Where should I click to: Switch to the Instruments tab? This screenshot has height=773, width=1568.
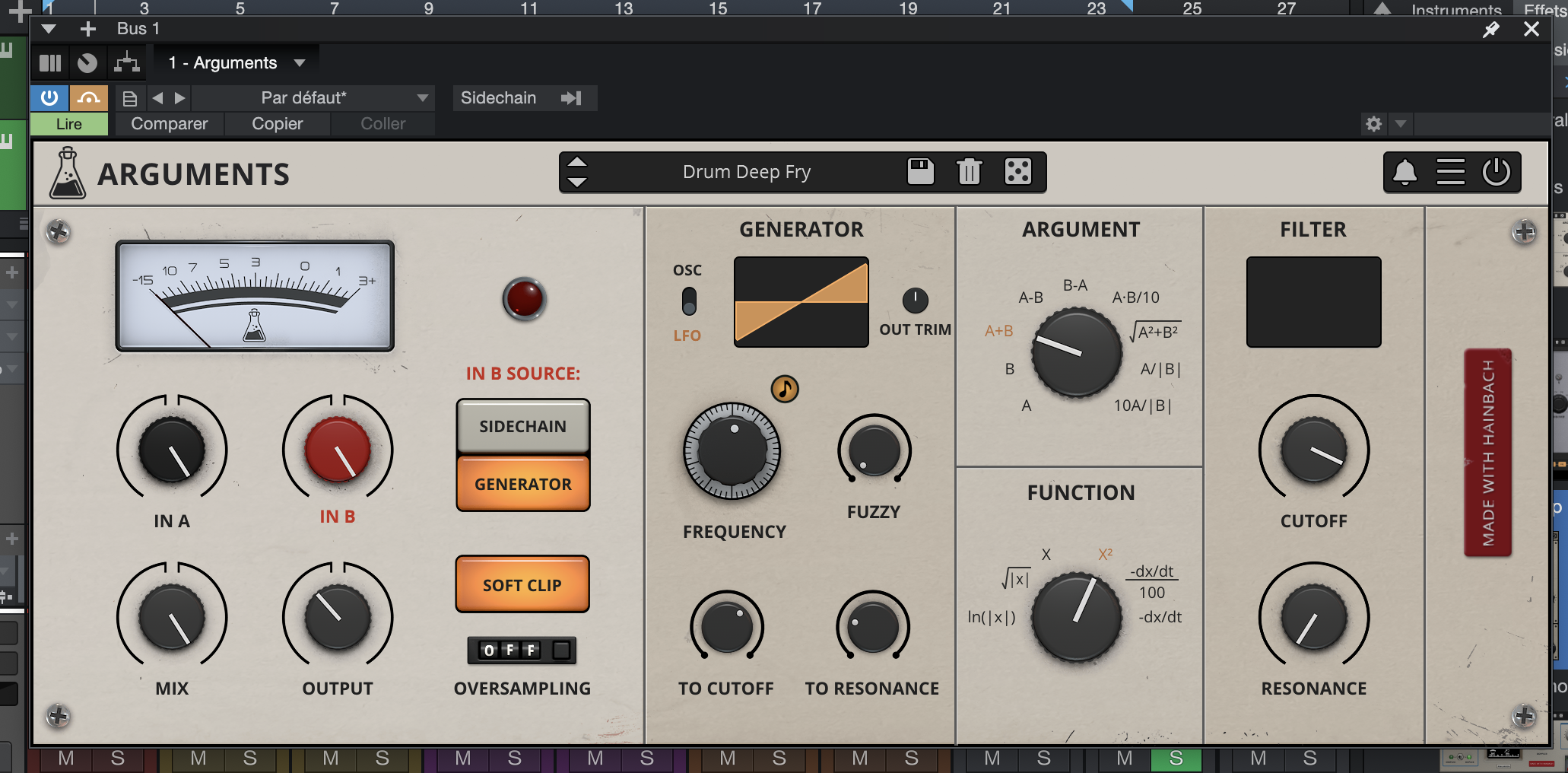point(1456,10)
